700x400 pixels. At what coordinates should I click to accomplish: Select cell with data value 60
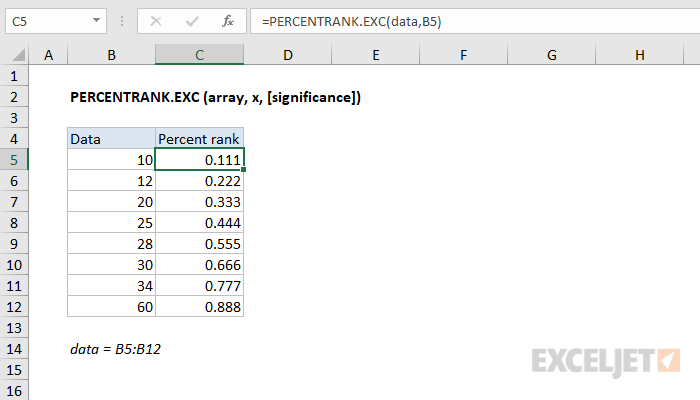(x=111, y=307)
